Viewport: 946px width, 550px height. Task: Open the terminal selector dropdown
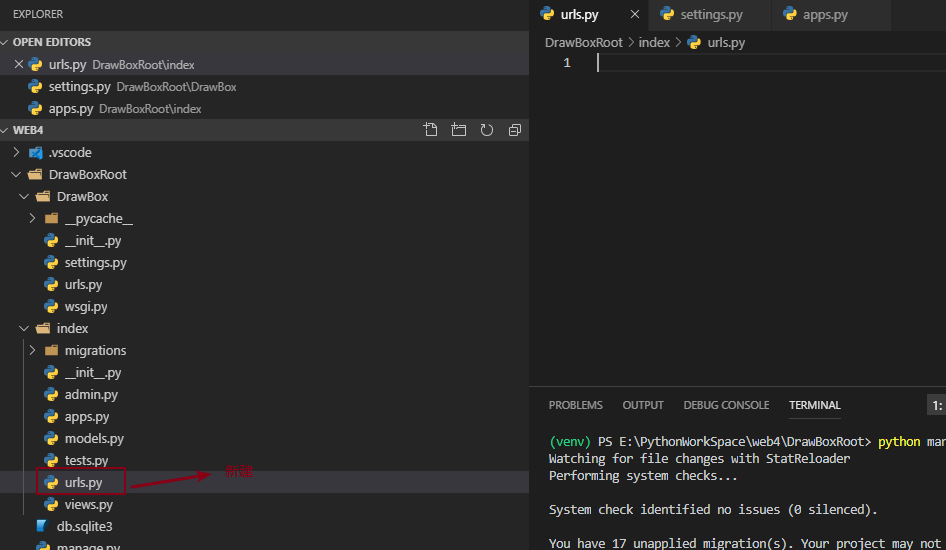click(936, 405)
